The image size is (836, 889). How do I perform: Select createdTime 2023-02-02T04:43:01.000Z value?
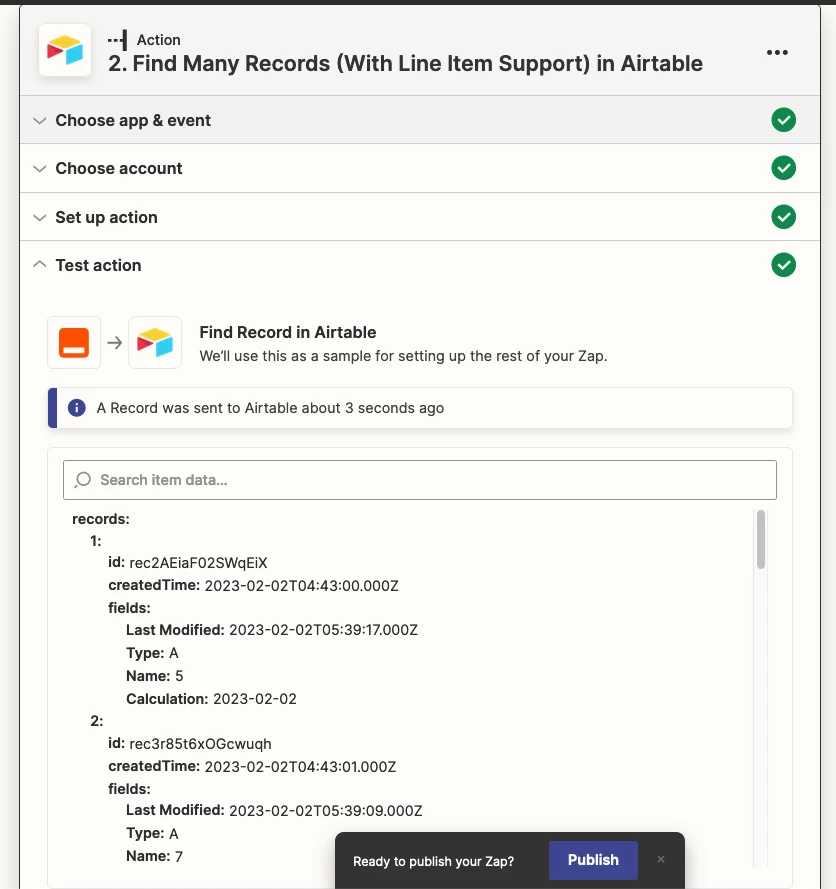pos(300,767)
